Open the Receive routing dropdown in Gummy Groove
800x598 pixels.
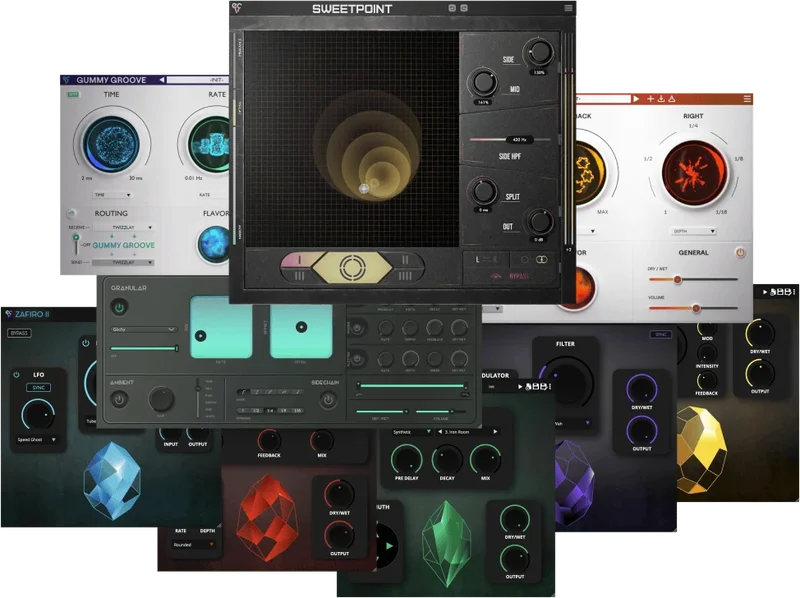tap(123, 227)
